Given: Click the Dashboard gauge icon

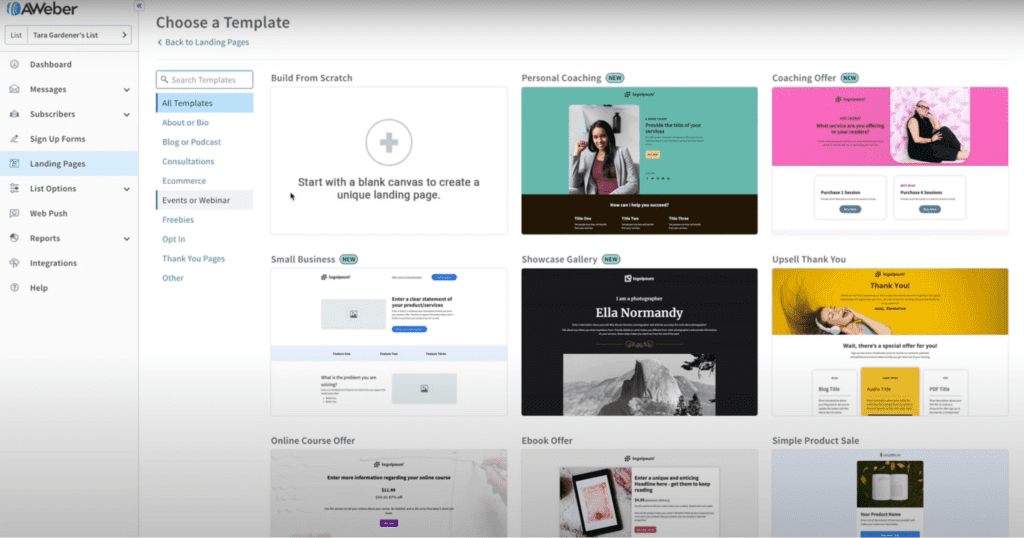Looking at the screenshot, I should coord(14,64).
